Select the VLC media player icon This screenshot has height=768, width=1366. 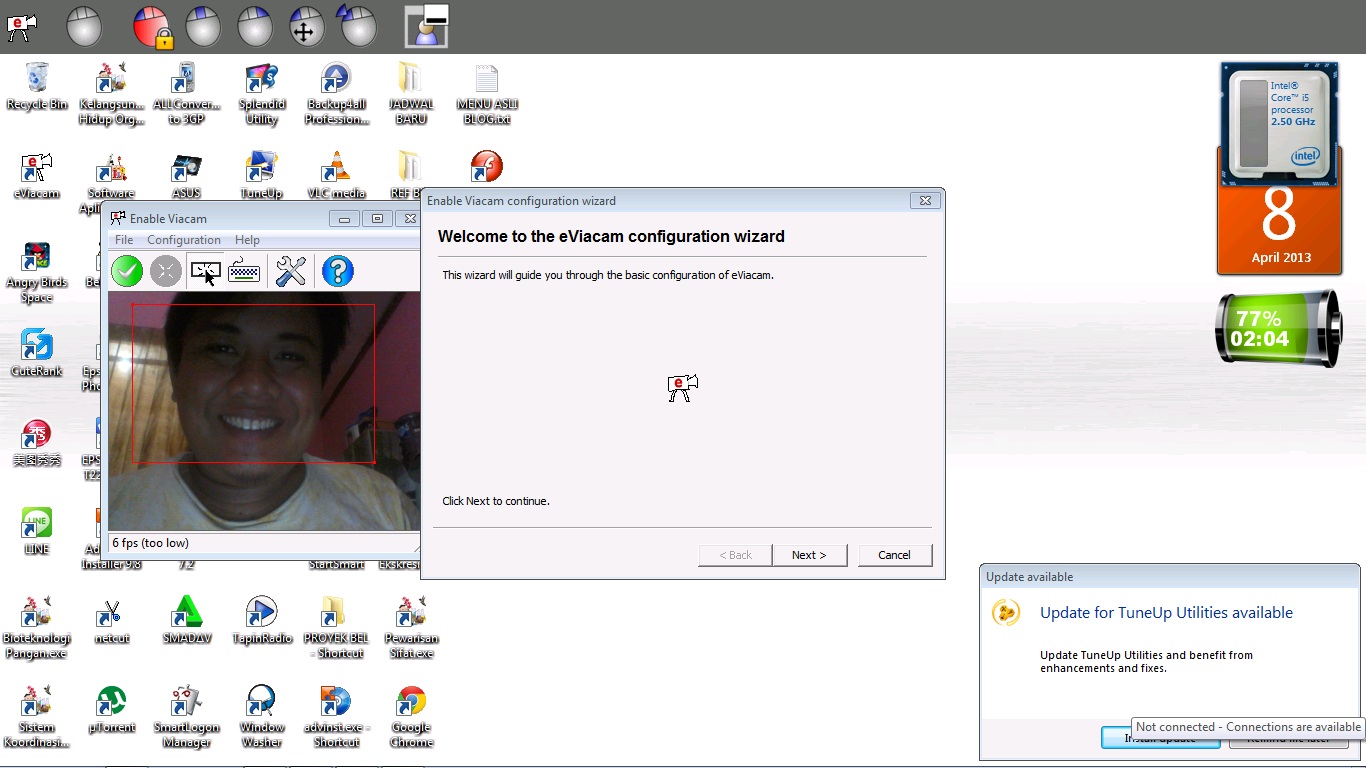coord(336,176)
